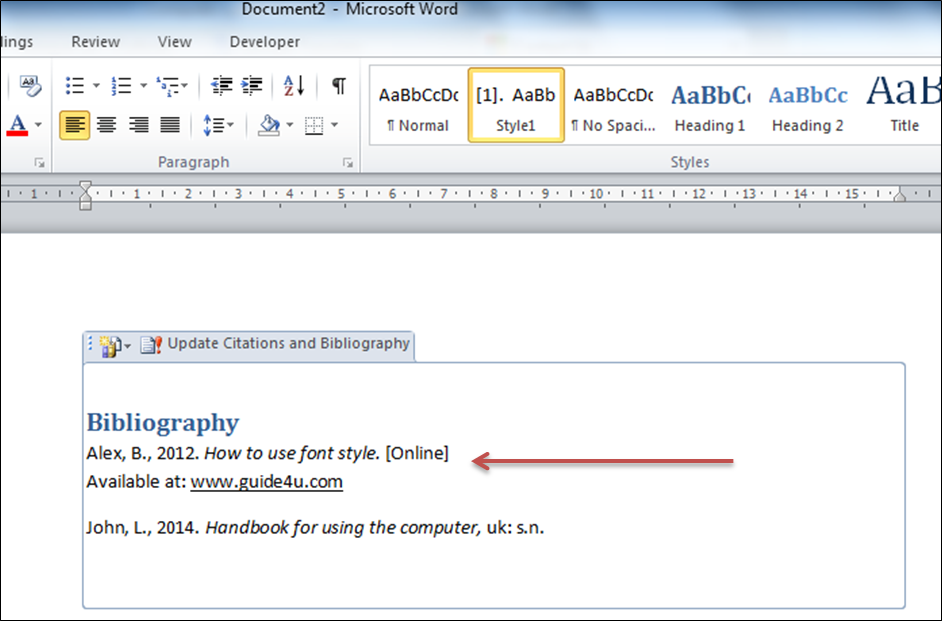This screenshot has width=942, height=621.
Task: Apply the No Spacing style
Action: [613, 106]
